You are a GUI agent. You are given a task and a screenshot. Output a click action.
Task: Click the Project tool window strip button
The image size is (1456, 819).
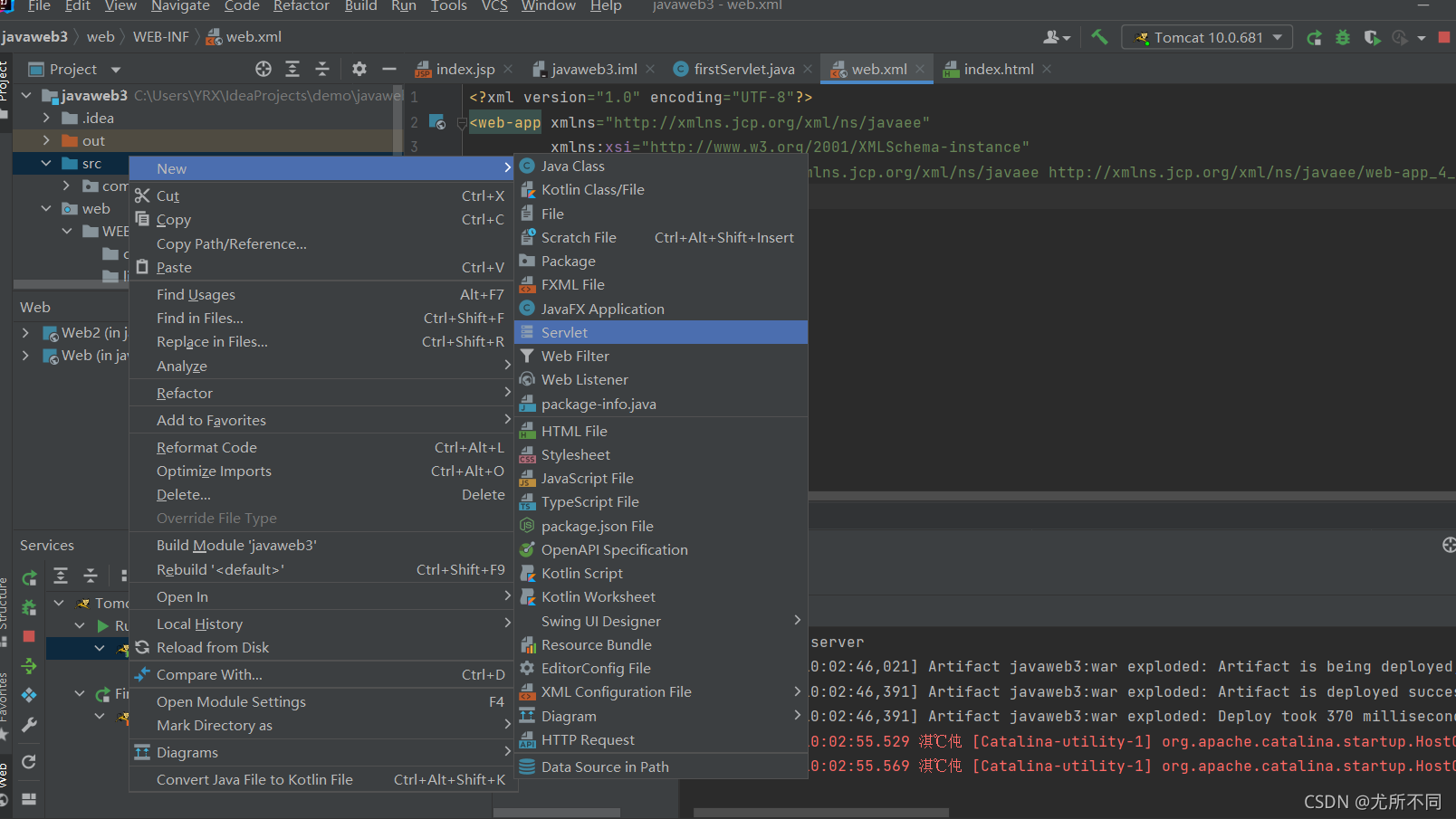5,89
